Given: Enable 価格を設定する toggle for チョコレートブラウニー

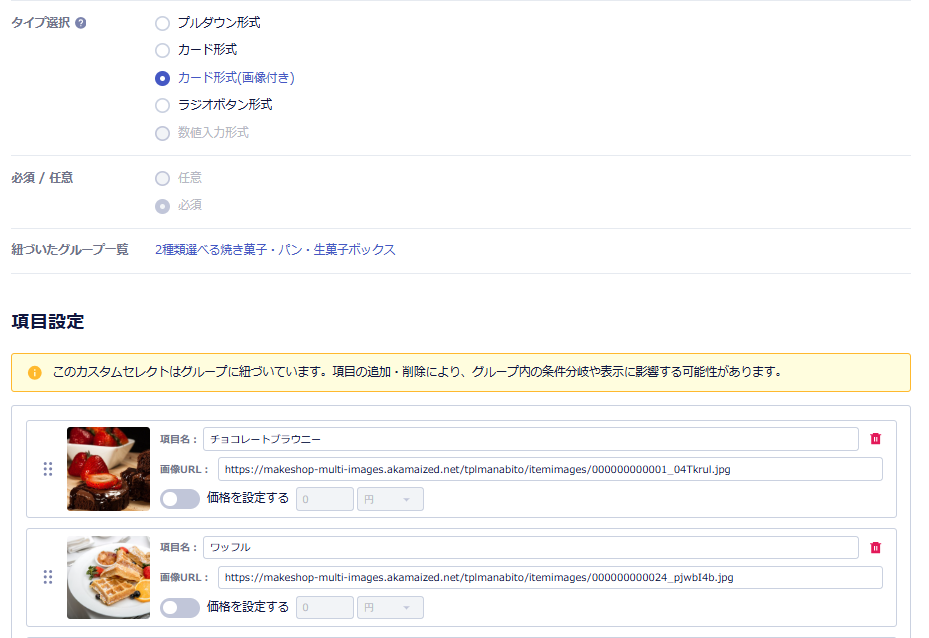Looking at the screenshot, I should point(180,499).
